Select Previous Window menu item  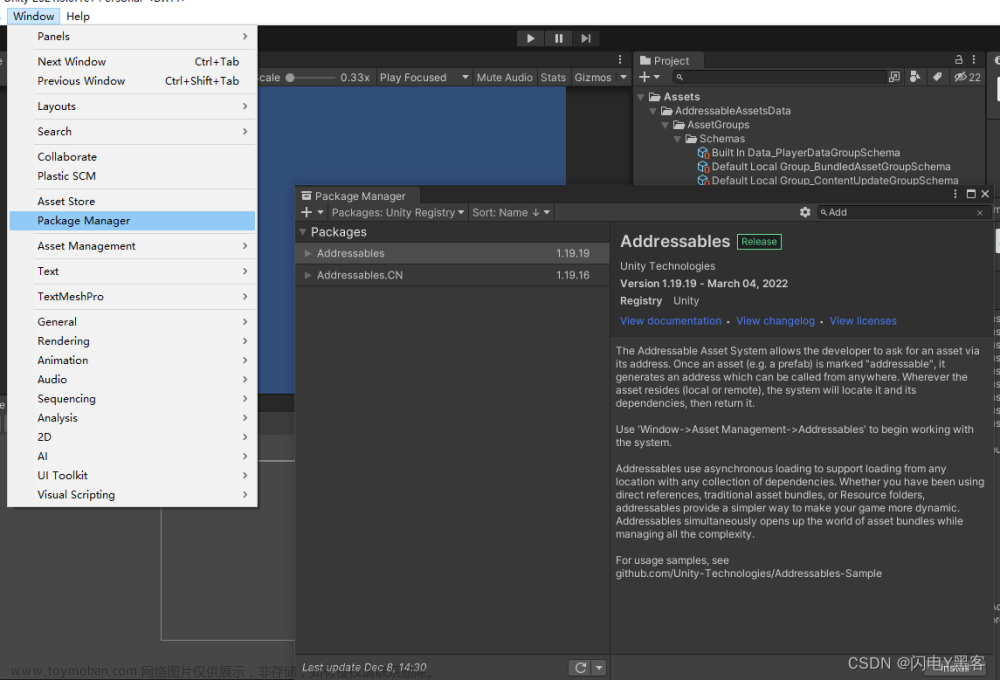pyautogui.click(x=132, y=81)
